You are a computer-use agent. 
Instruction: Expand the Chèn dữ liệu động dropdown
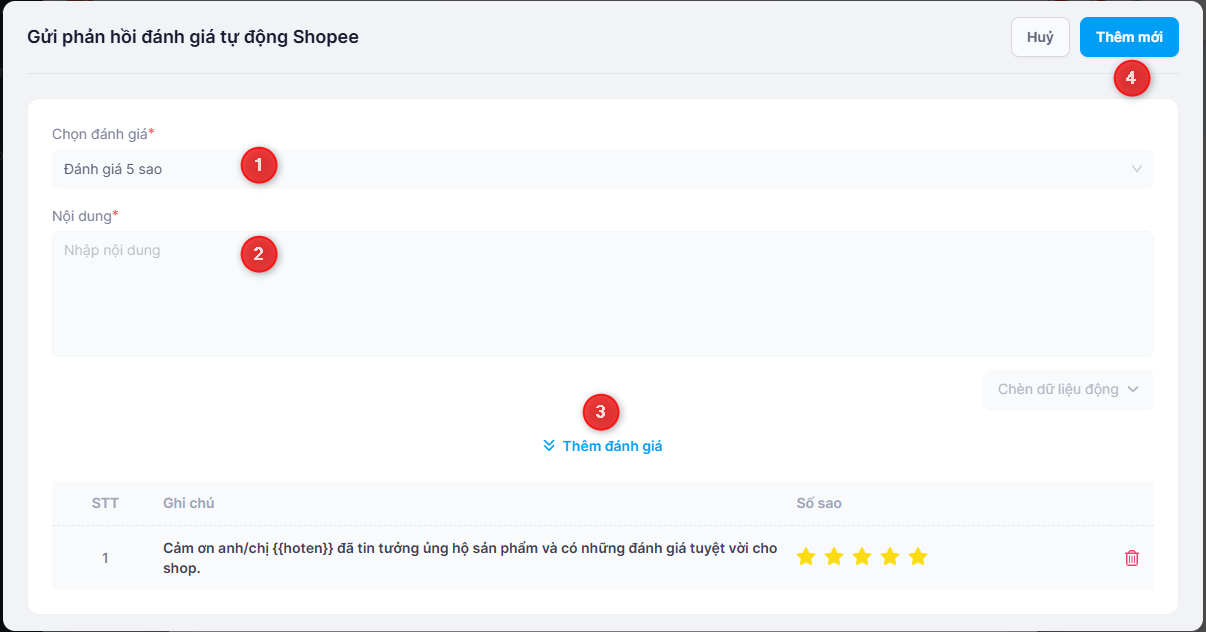(1068, 390)
